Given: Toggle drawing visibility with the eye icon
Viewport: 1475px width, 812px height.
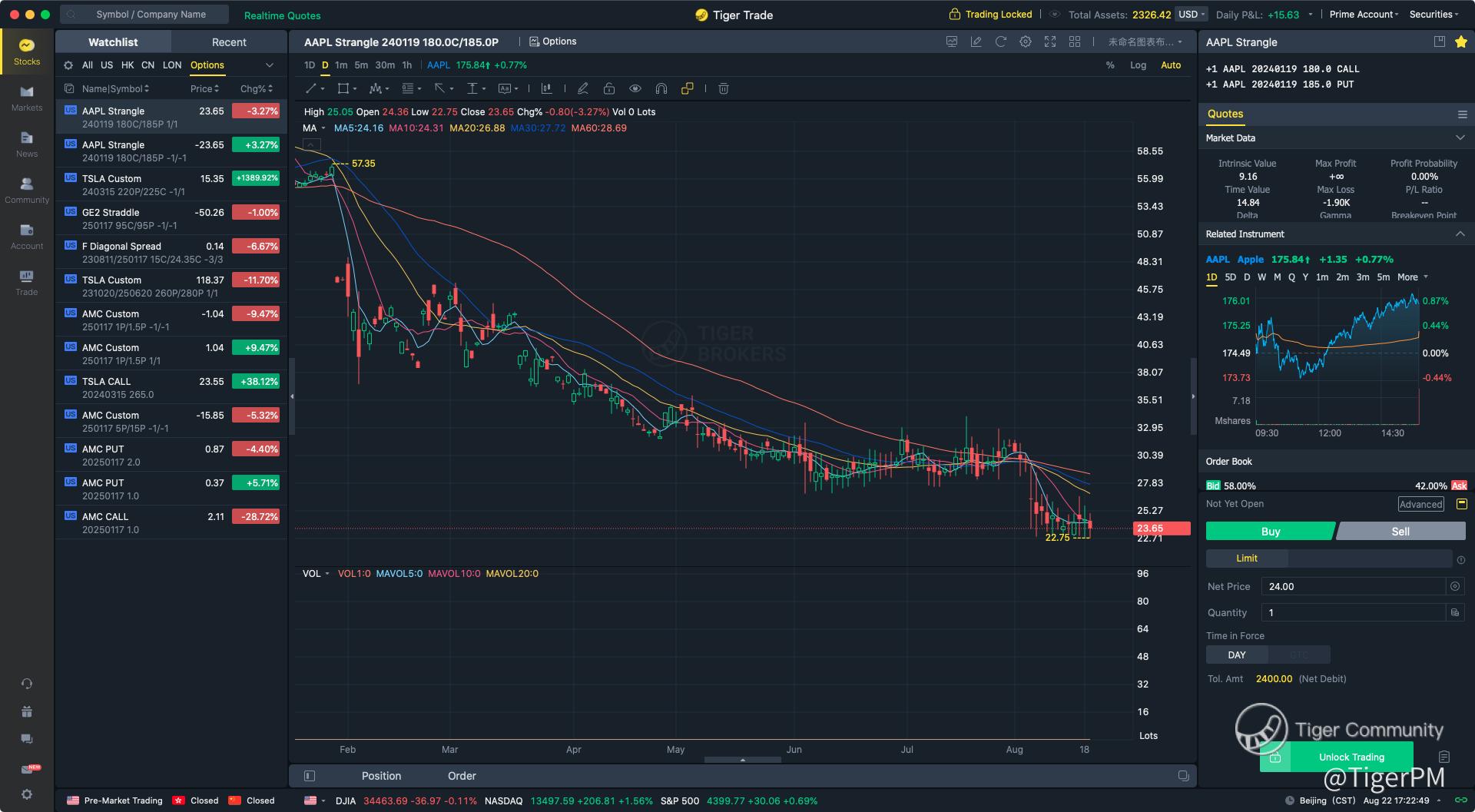Looking at the screenshot, I should (635, 89).
